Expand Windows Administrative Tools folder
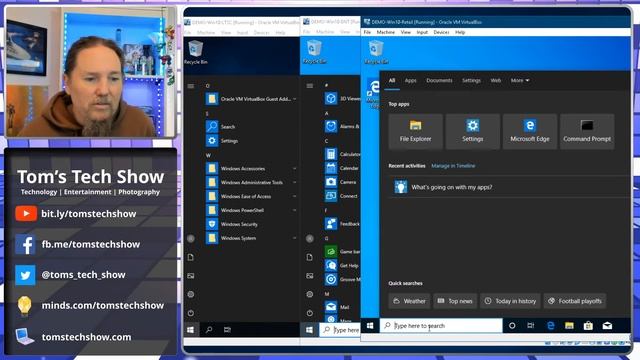Screen dimensions: 640x360 point(251,182)
